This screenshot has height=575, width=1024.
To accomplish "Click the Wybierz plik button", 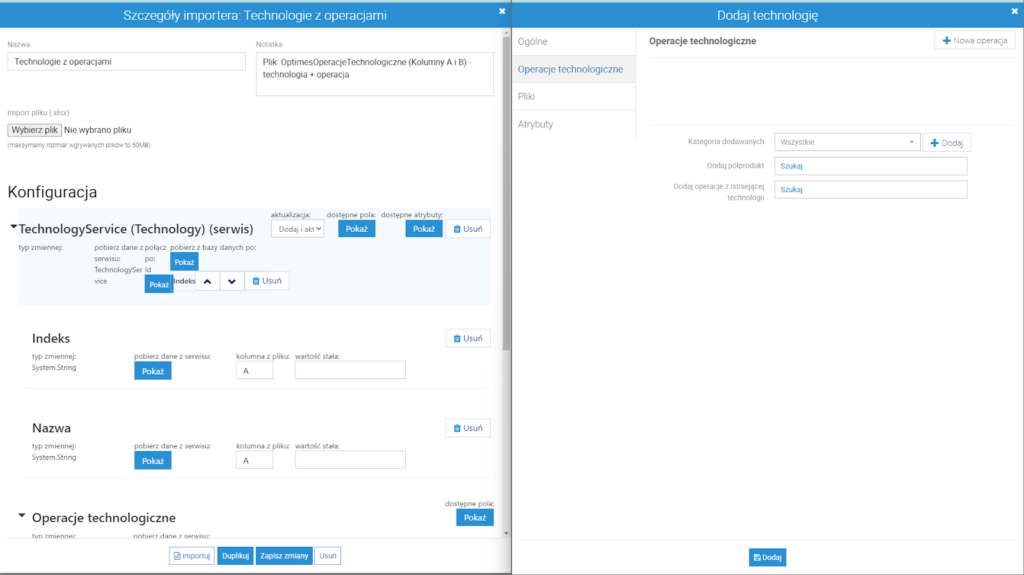I will pos(35,130).
